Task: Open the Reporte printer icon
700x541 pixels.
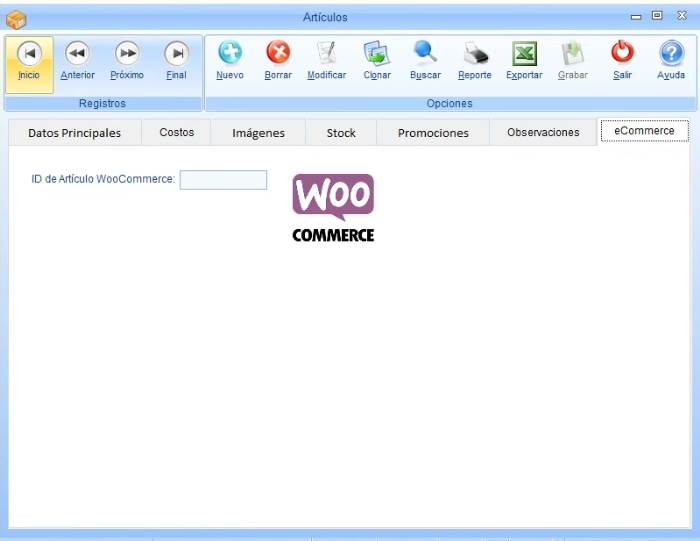Action: (x=475, y=61)
